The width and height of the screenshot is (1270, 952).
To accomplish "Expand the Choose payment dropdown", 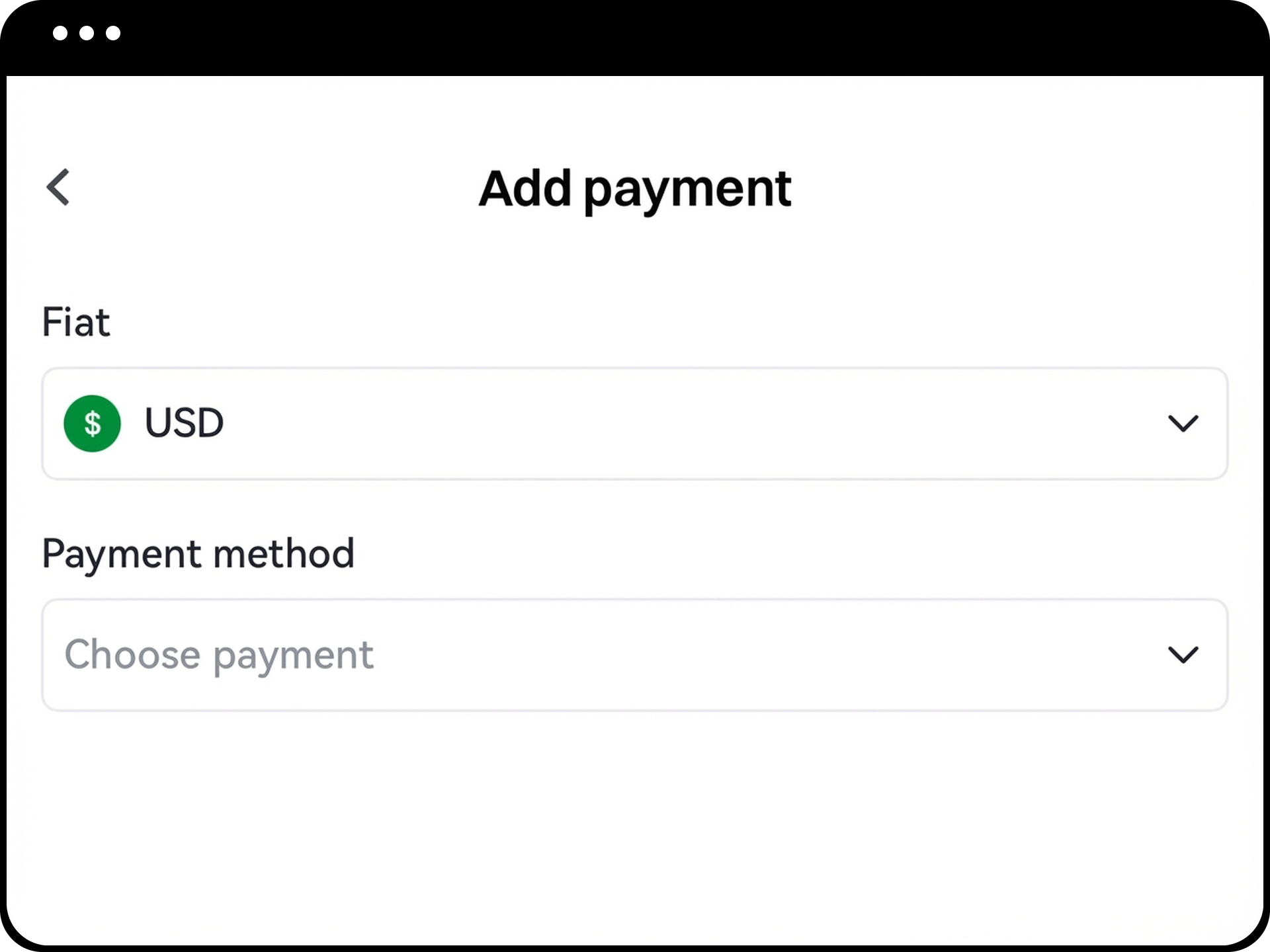I will [634, 654].
